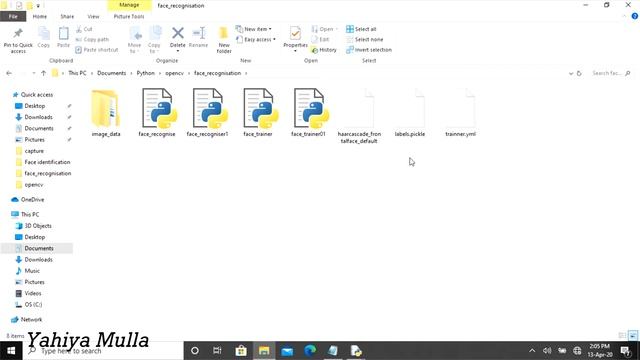Click the Copy path command

pyautogui.click(x=92, y=40)
